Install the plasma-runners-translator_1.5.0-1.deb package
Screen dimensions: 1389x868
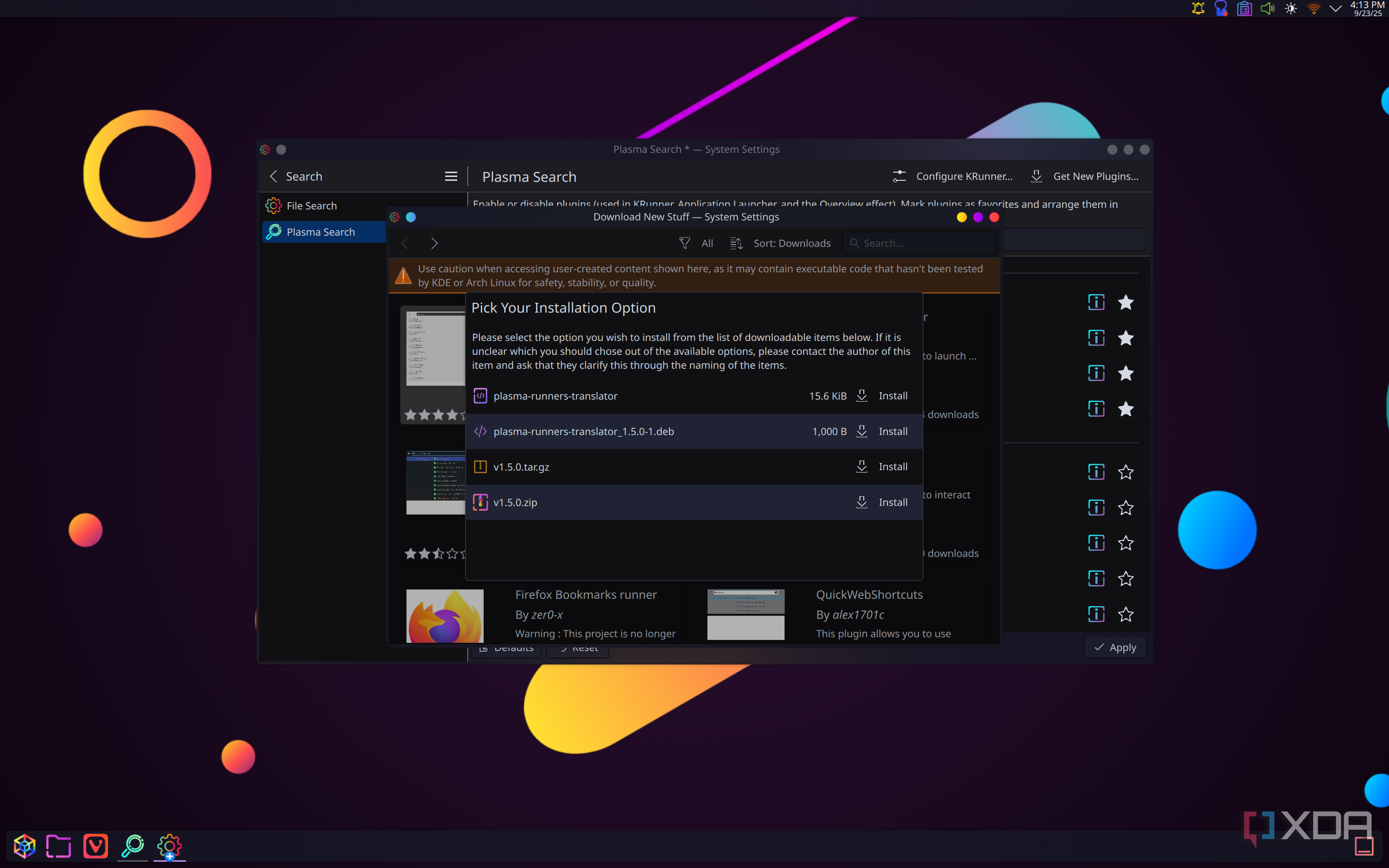pos(882,431)
